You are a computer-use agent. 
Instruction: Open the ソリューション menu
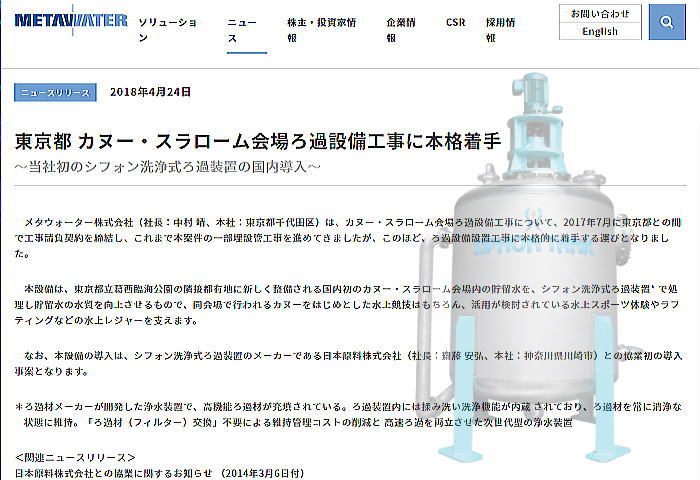click(167, 30)
